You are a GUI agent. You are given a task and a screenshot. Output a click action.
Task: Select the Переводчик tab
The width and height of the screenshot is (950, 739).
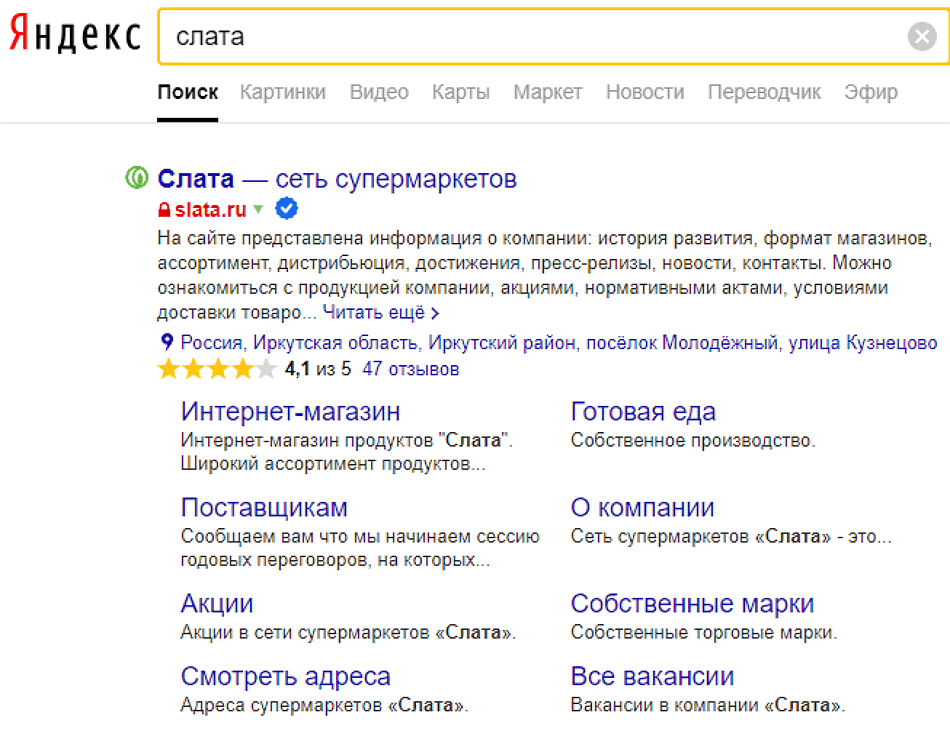tap(763, 92)
